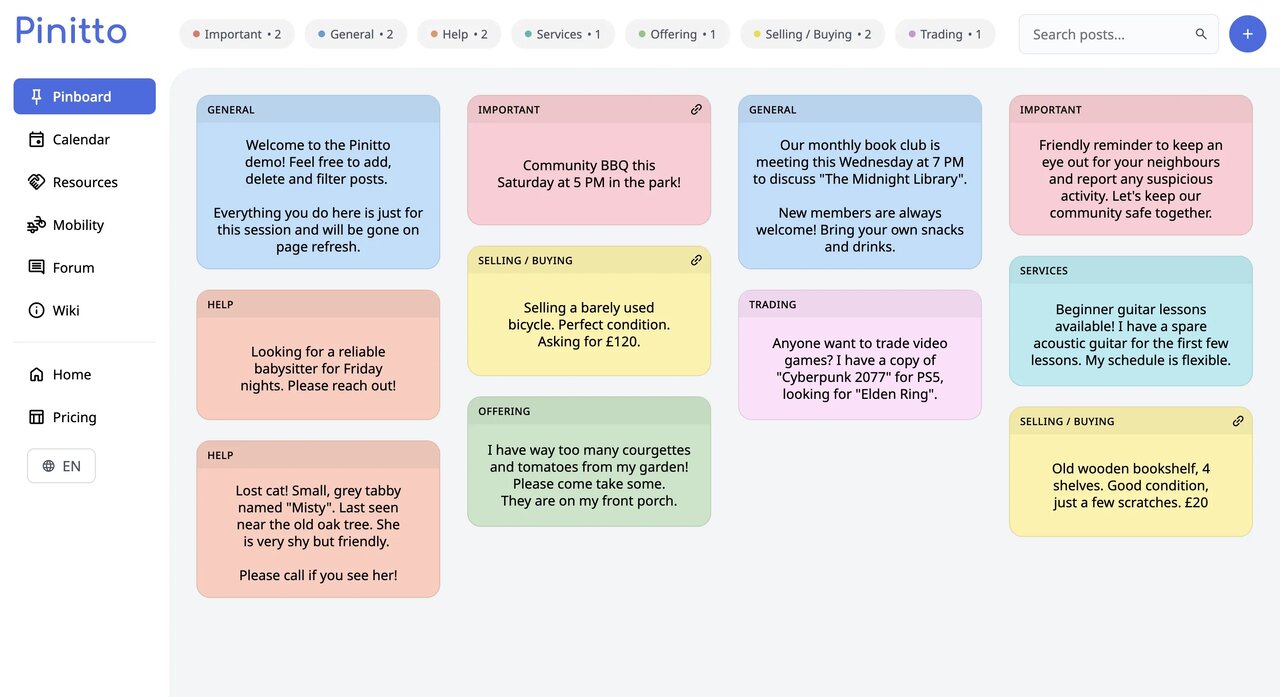Click the paperclip icon on the bicycle selling post
The height and width of the screenshot is (697, 1280).
coord(696,260)
